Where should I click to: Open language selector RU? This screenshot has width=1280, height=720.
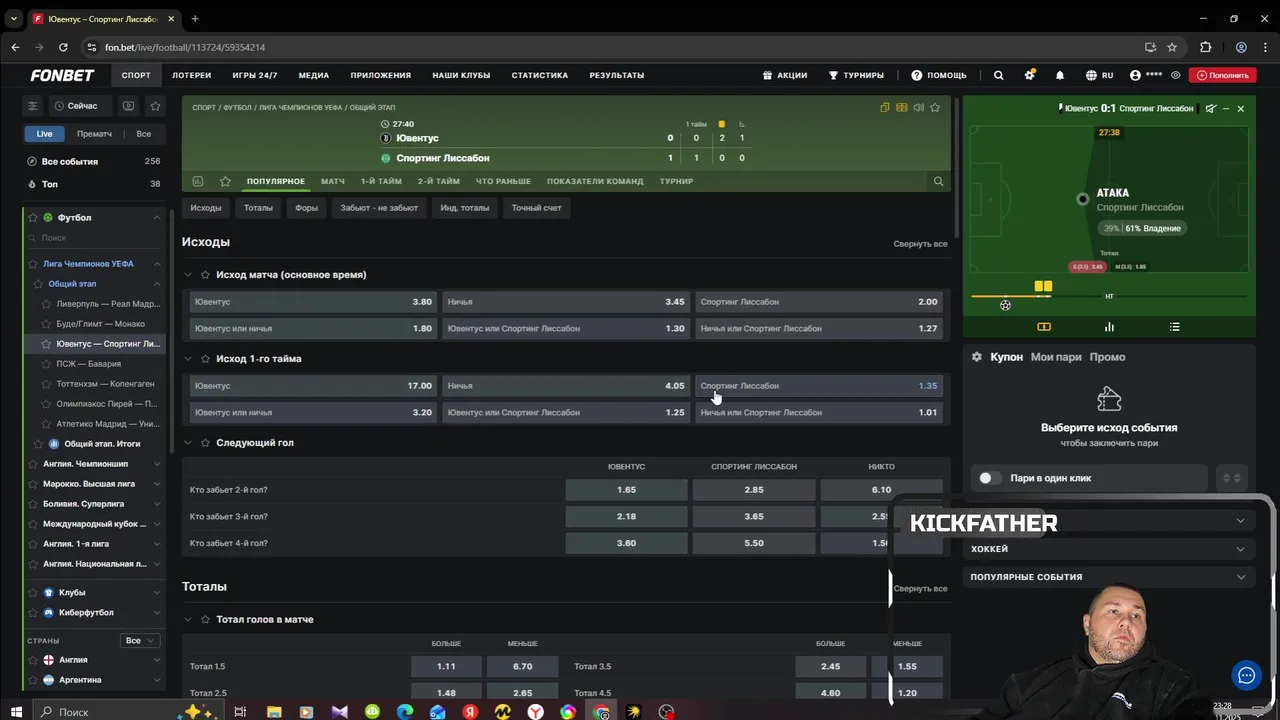pos(1099,75)
